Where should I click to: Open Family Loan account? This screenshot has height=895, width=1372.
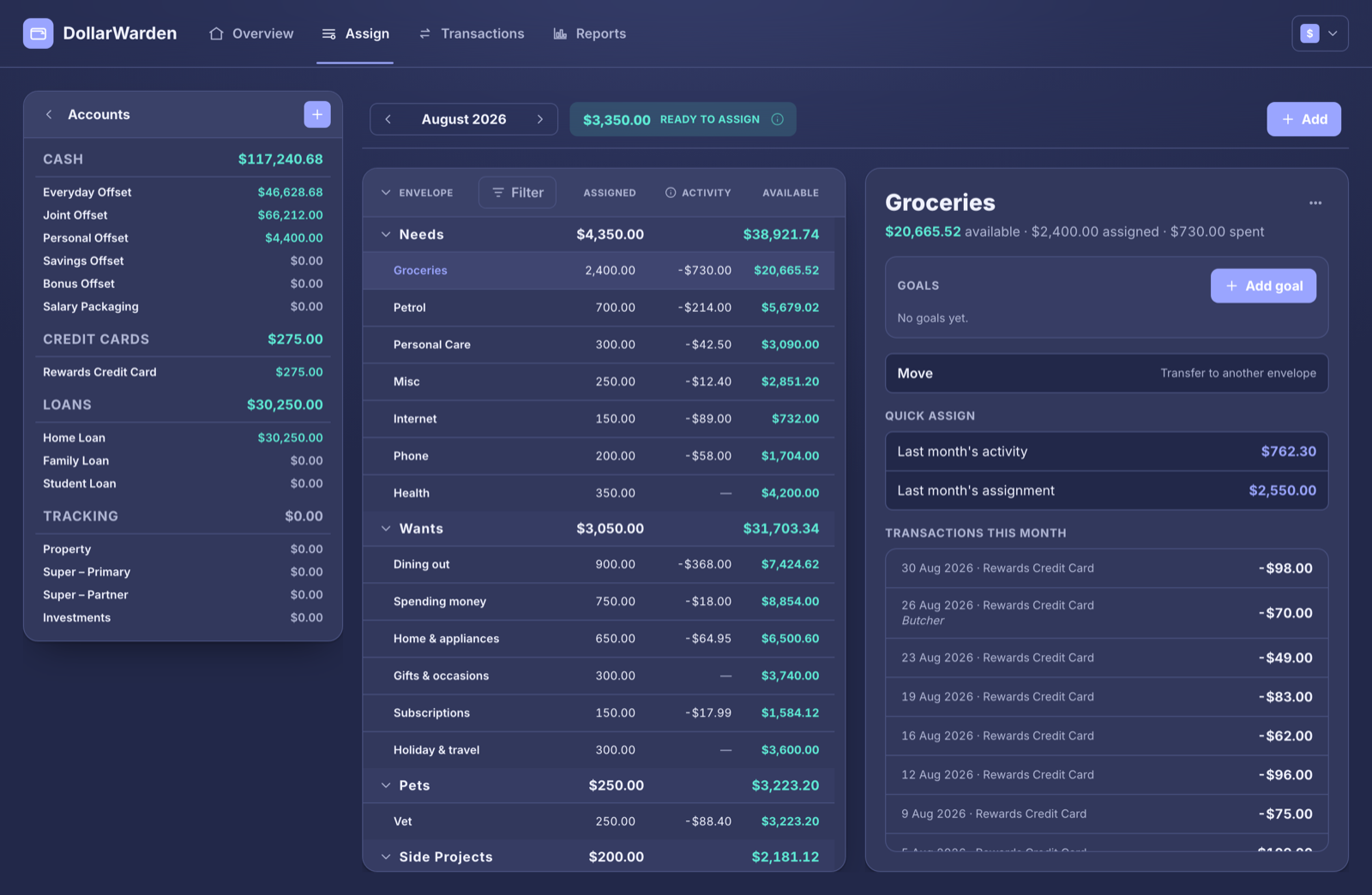pos(183,460)
